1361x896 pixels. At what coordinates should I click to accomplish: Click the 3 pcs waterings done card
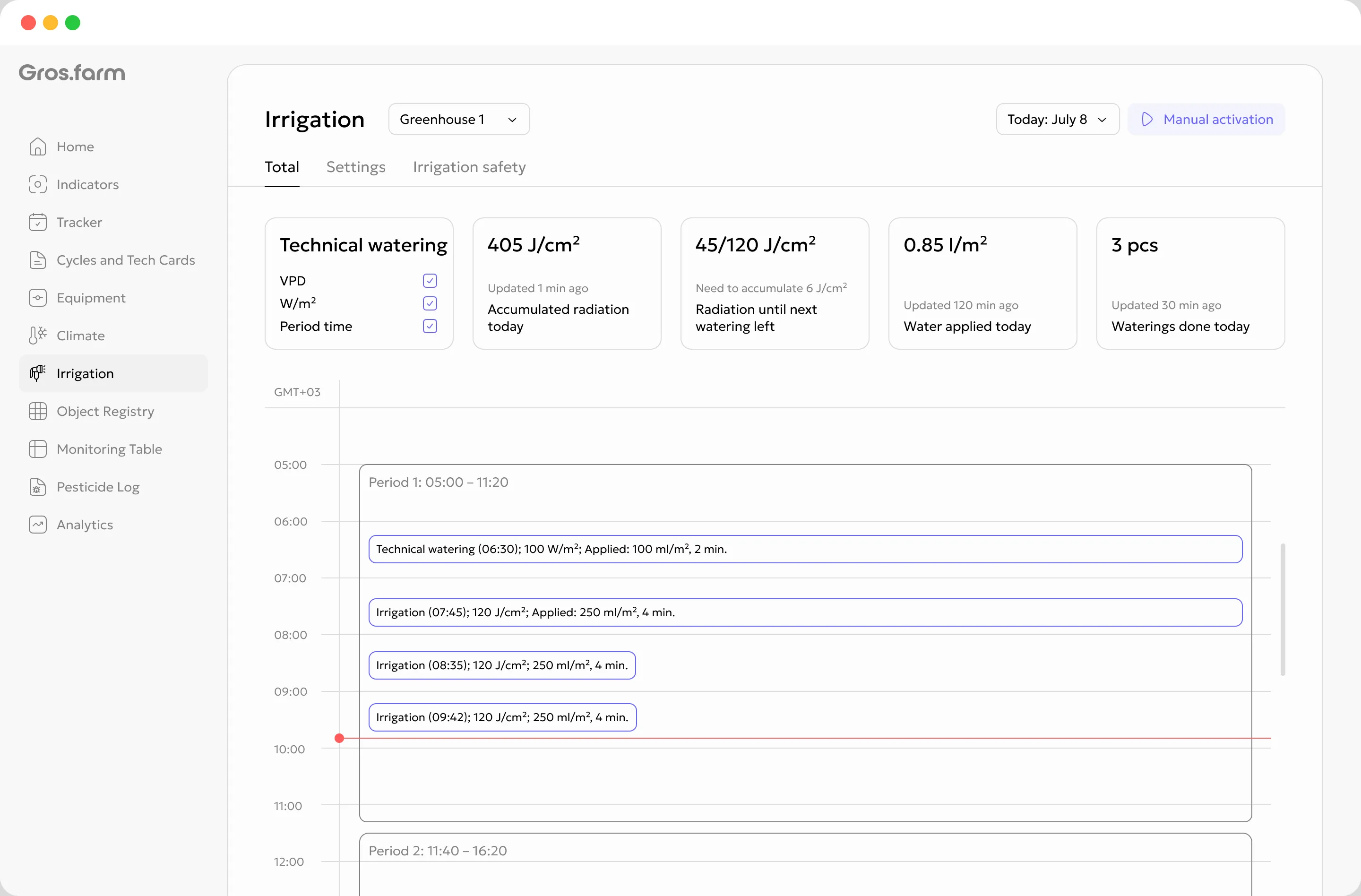click(1190, 283)
